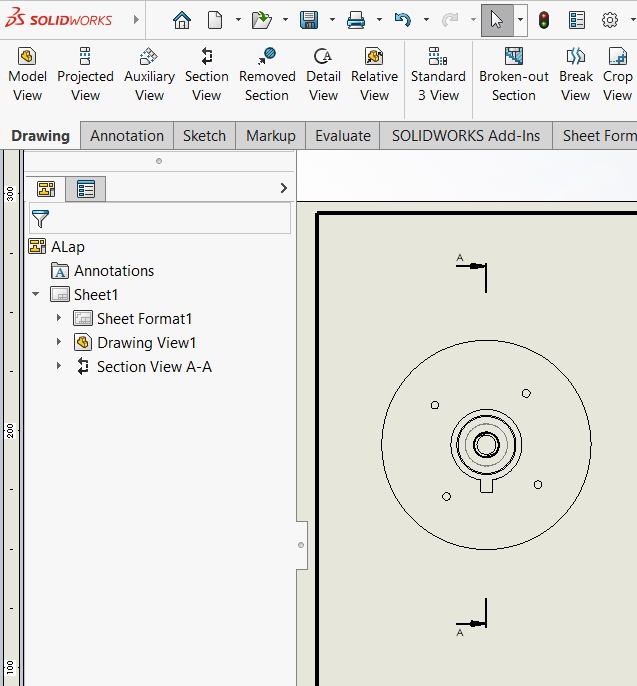Insert an Auxiliary View

(x=149, y=74)
